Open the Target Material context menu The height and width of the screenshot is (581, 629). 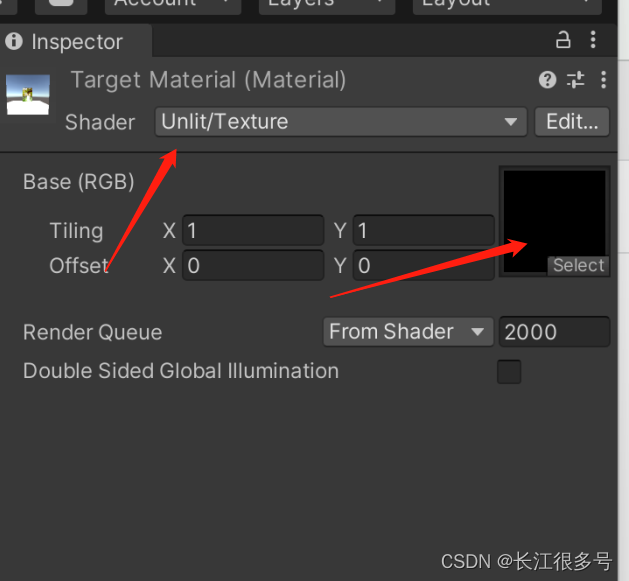pos(603,80)
